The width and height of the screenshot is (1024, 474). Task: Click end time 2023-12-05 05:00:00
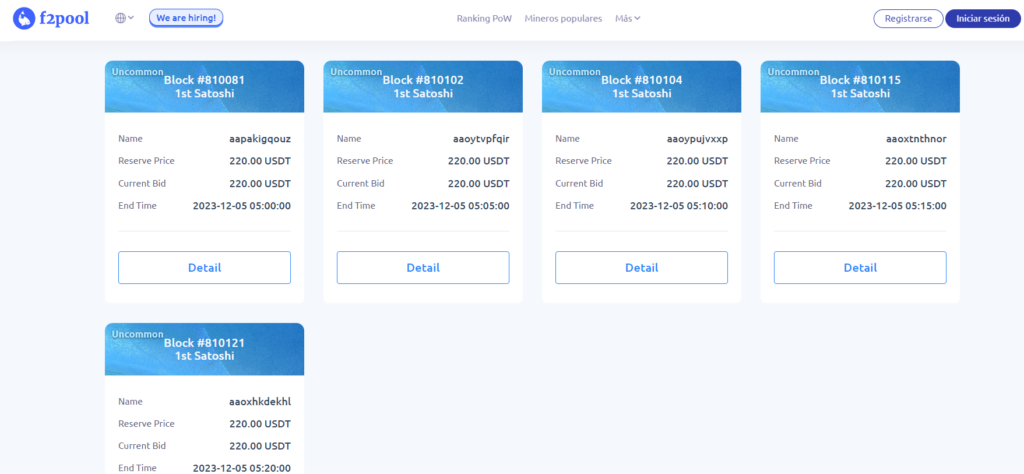[x=242, y=206]
